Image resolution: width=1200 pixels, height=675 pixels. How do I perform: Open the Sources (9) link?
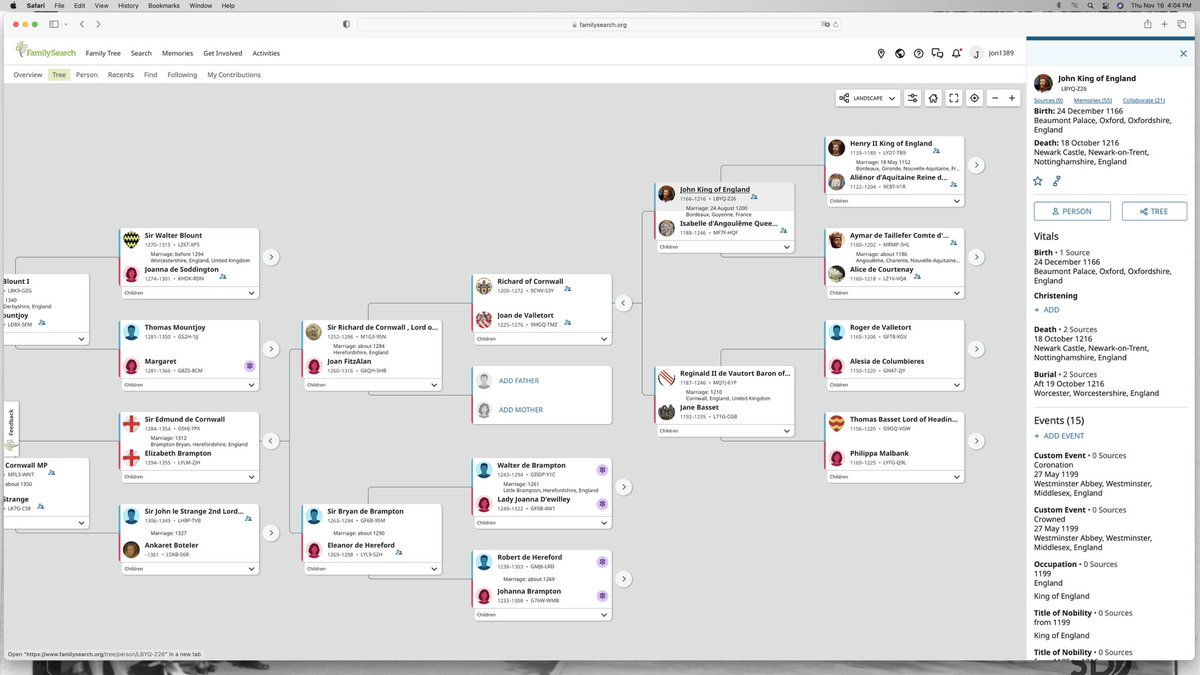[x=1048, y=100]
